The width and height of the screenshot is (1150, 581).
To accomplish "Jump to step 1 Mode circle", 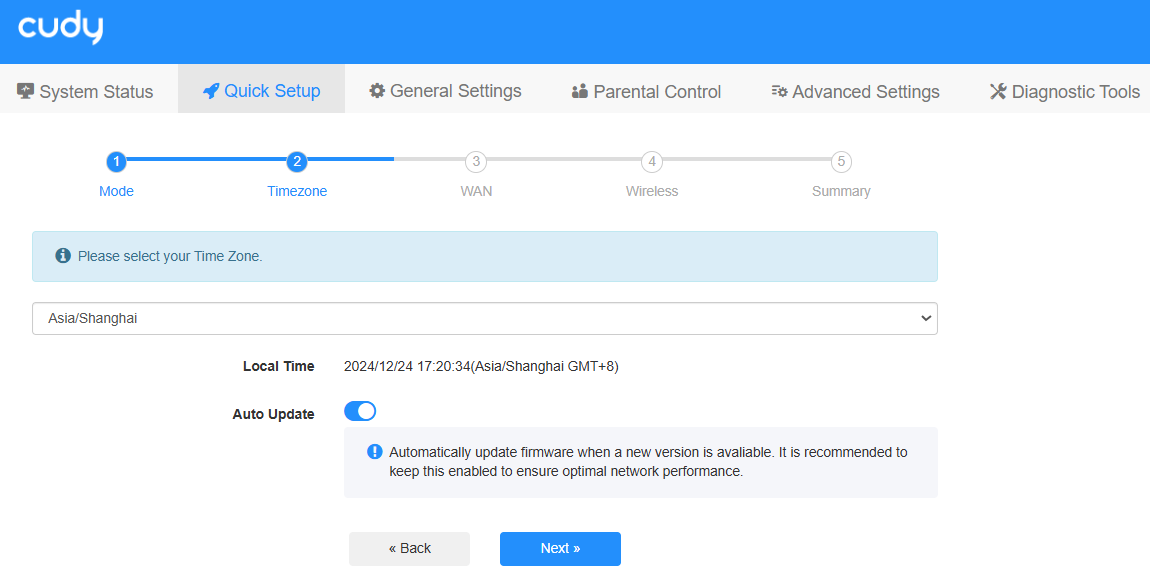I will 116,161.
